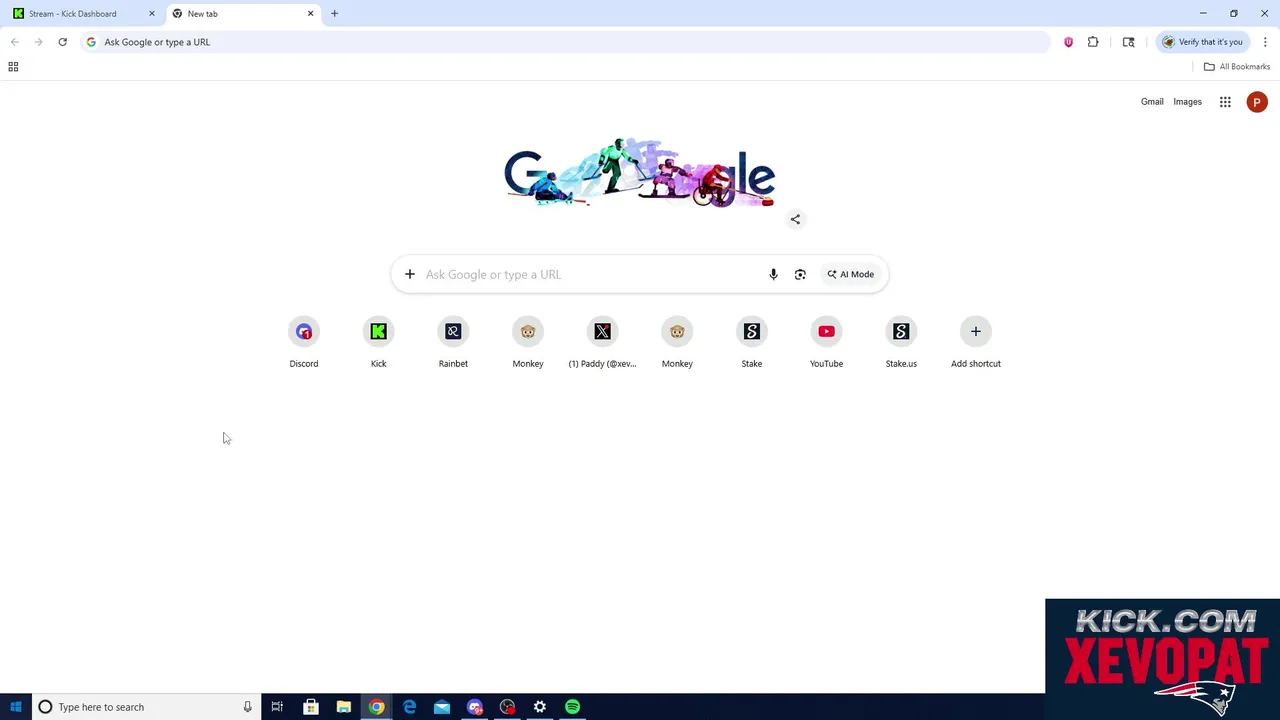1280x720 pixels.
Task: Open File Explorer from the taskbar
Action: (x=344, y=707)
